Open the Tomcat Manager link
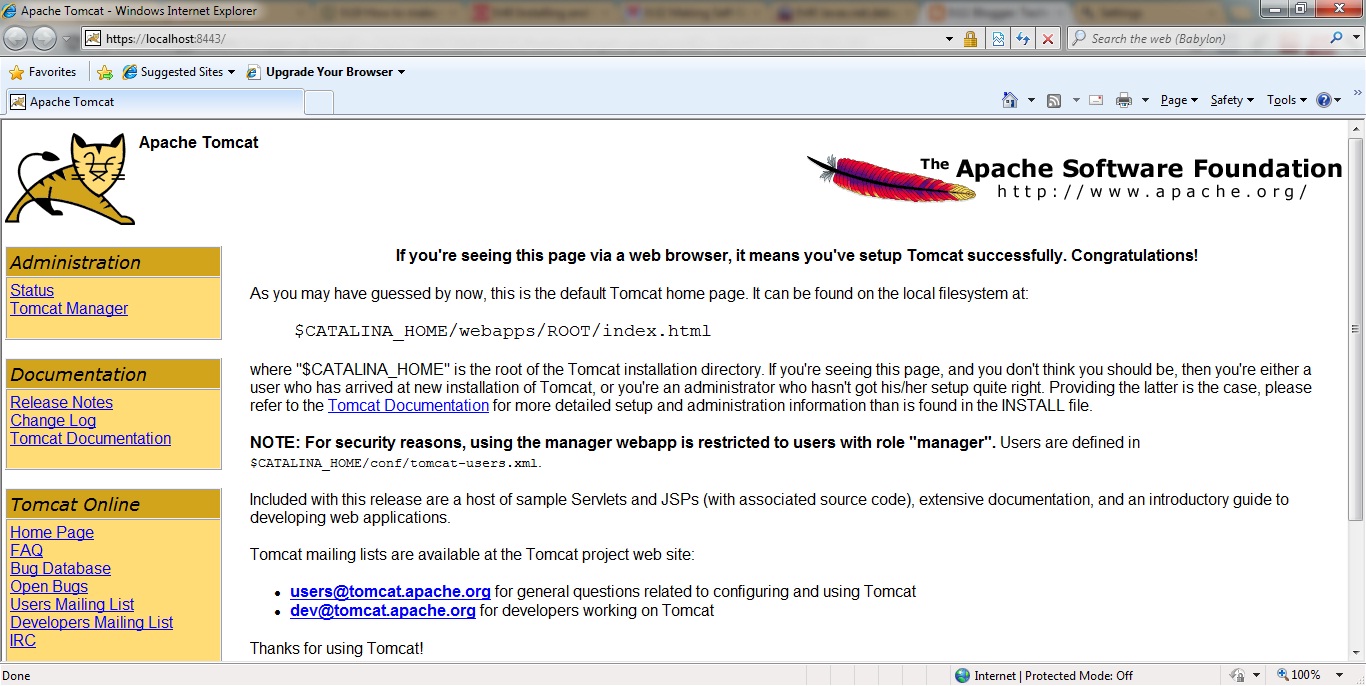The width and height of the screenshot is (1366, 686). click(x=69, y=308)
